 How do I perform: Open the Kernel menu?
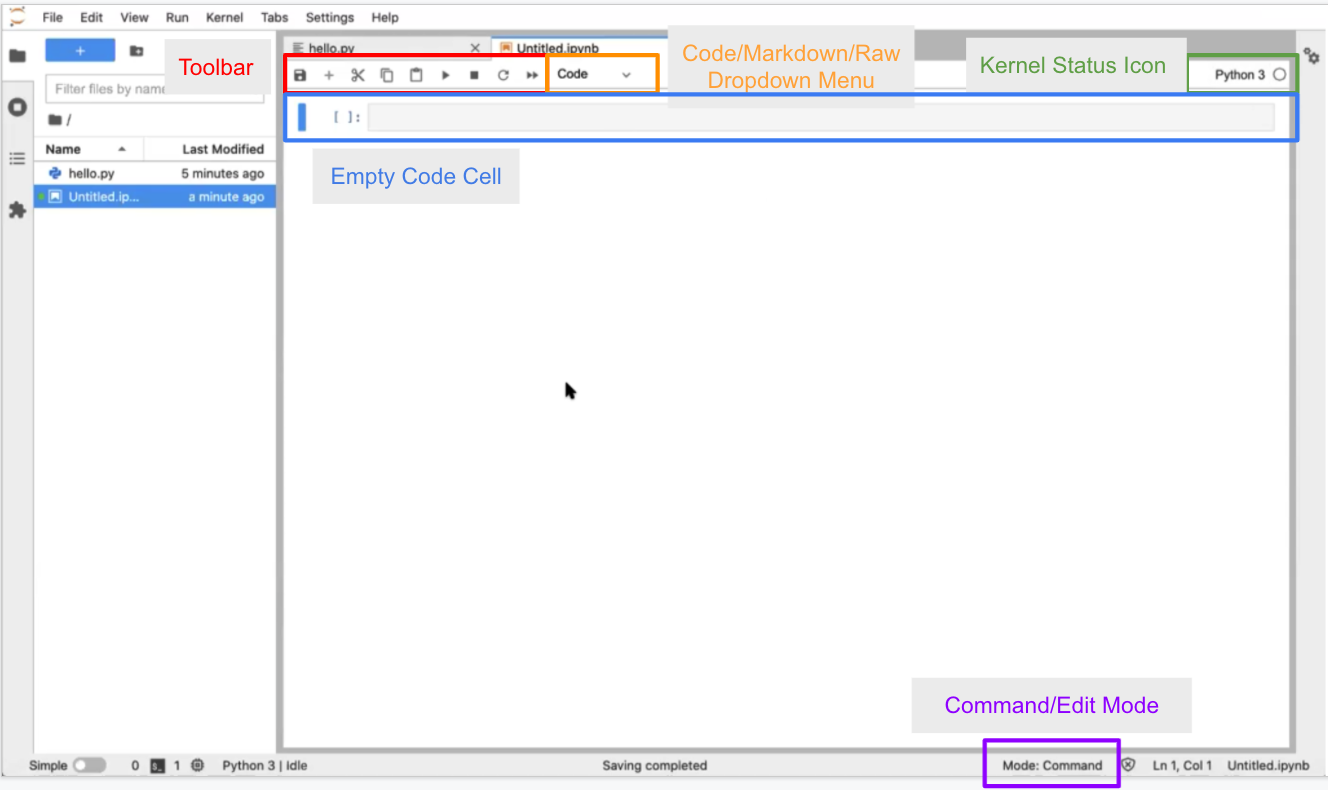click(224, 17)
